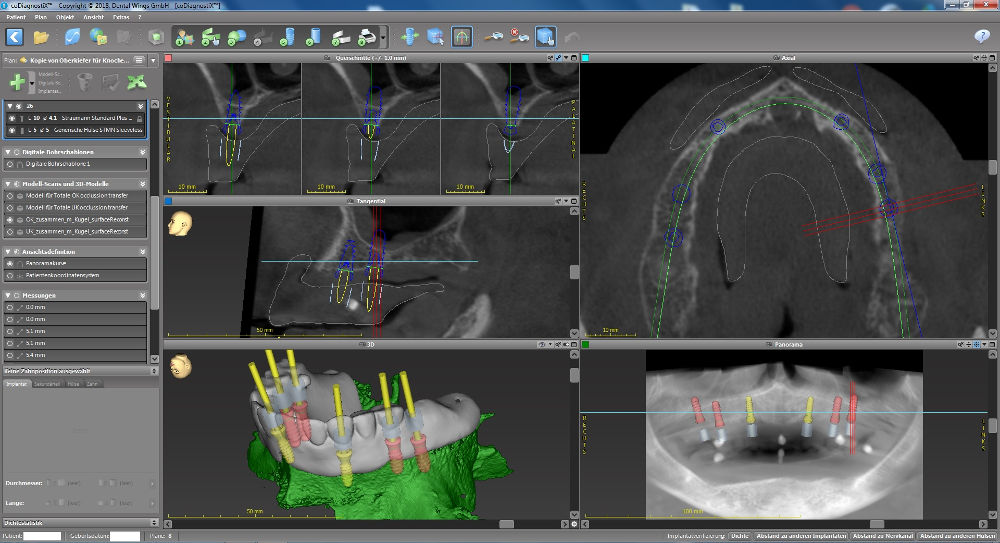The image size is (1000, 543).
Task: Toggle visibility of Panoramakurve item
Action: pos(10,263)
